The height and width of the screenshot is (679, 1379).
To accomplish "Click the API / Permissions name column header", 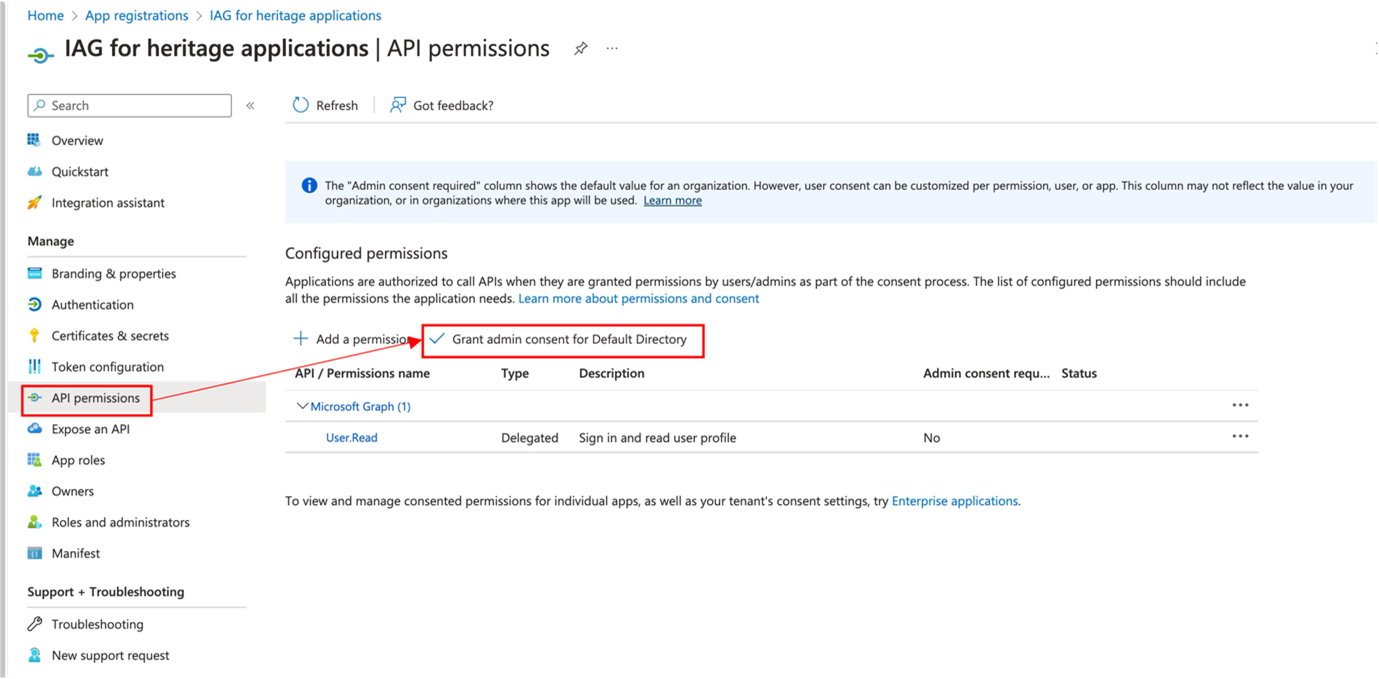I will [x=362, y=373].
